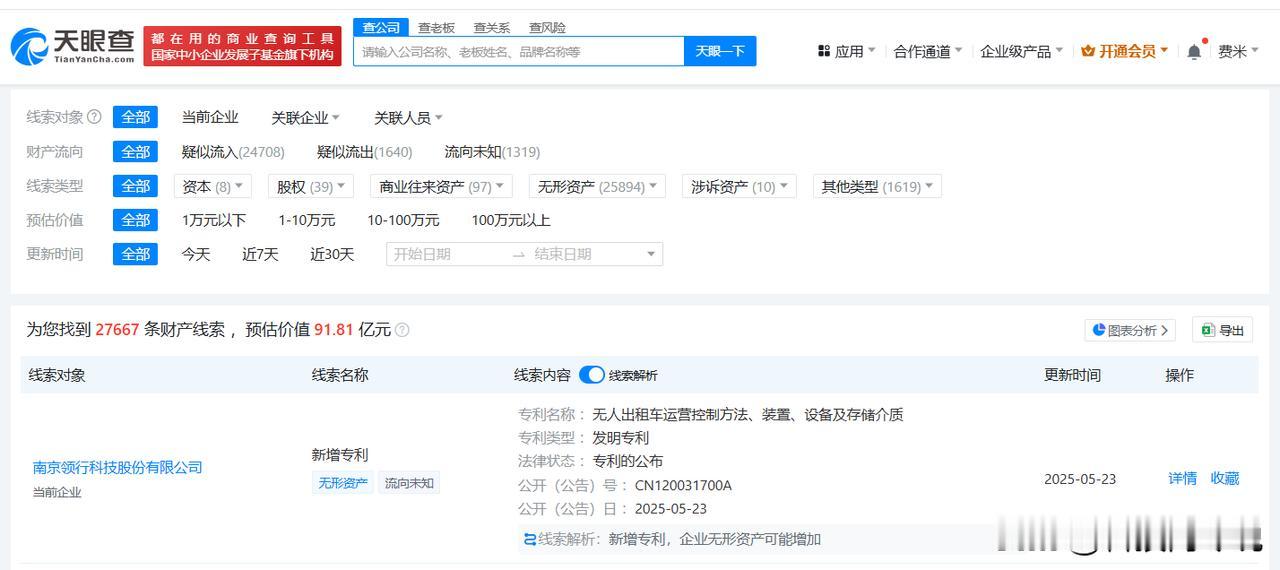
Task: Open the 资本 (8) dropdown
Action: coord(212,186)
